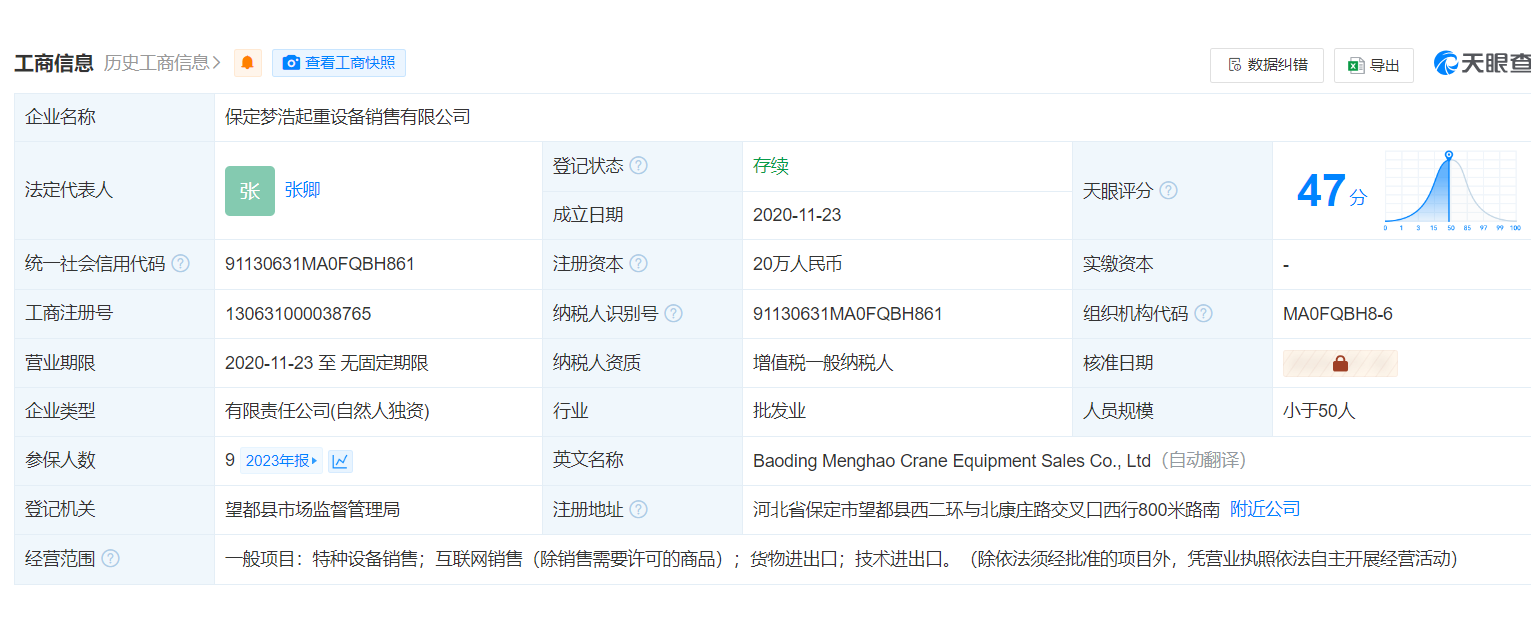Open legal representative 张卿 link

click(x=302, y=190)
